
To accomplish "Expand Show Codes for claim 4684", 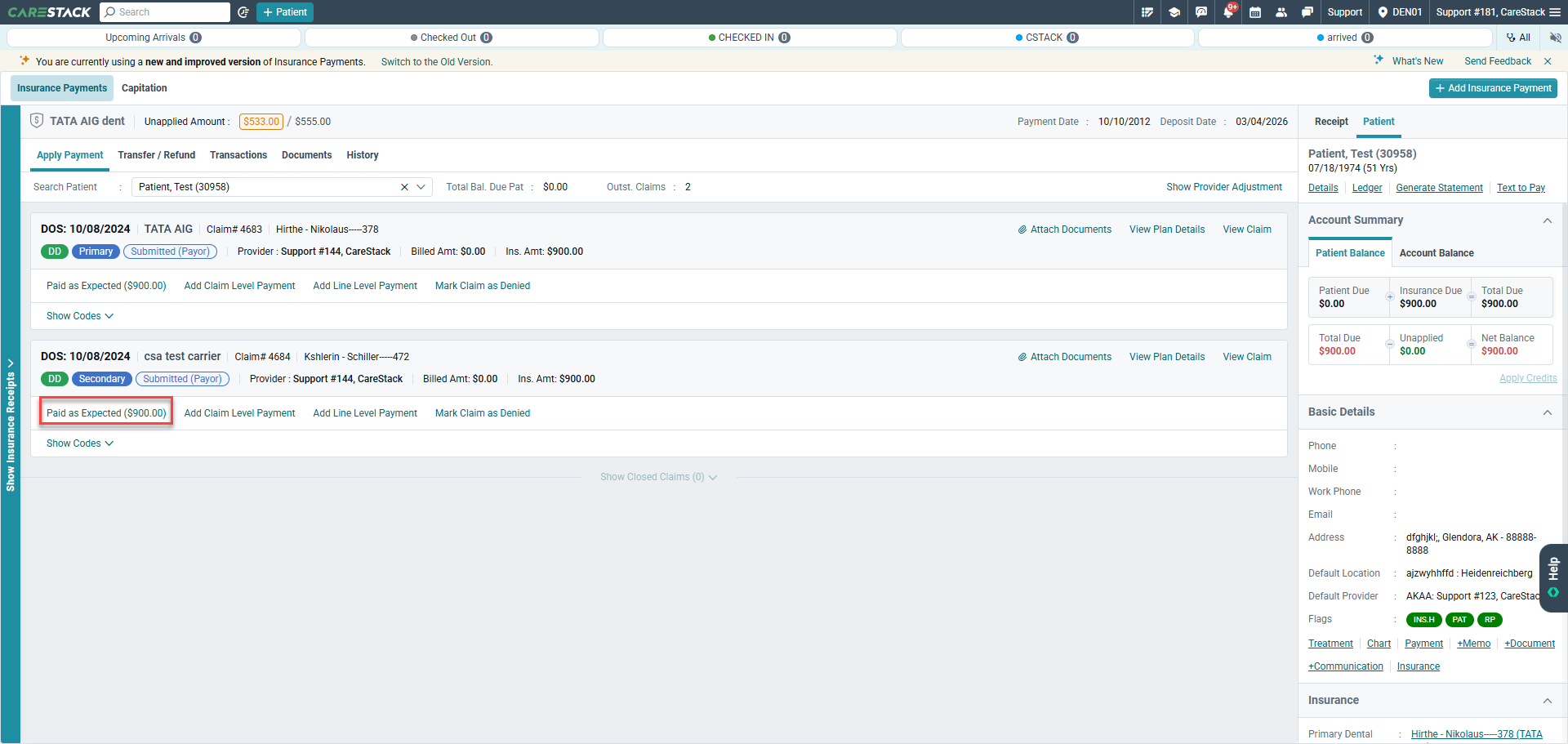I will point(80,443).
